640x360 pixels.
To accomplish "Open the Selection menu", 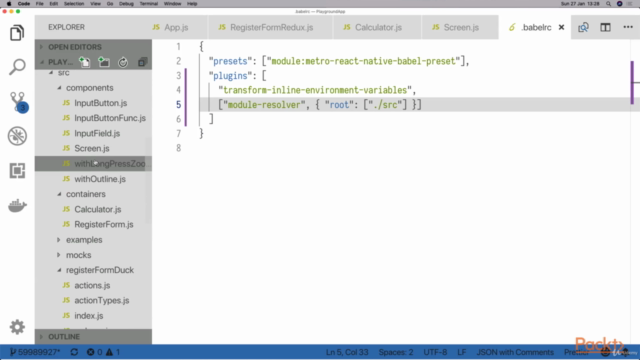I will pyautogui.click(x=74, y=4).
